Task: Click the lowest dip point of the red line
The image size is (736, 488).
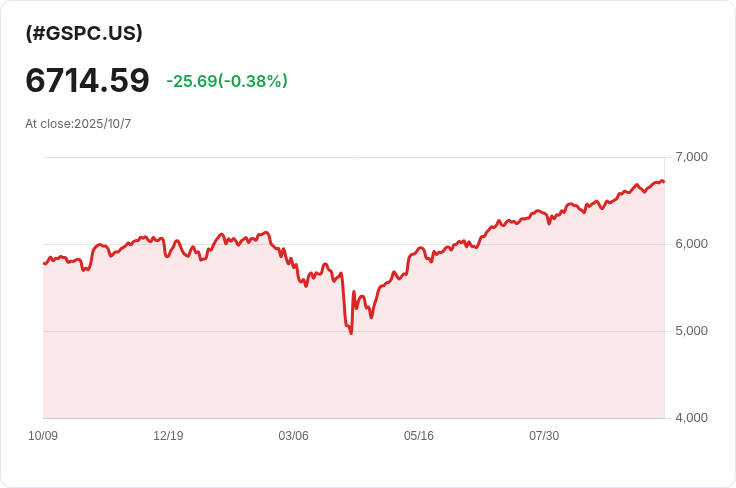Action: pos(351,333)
